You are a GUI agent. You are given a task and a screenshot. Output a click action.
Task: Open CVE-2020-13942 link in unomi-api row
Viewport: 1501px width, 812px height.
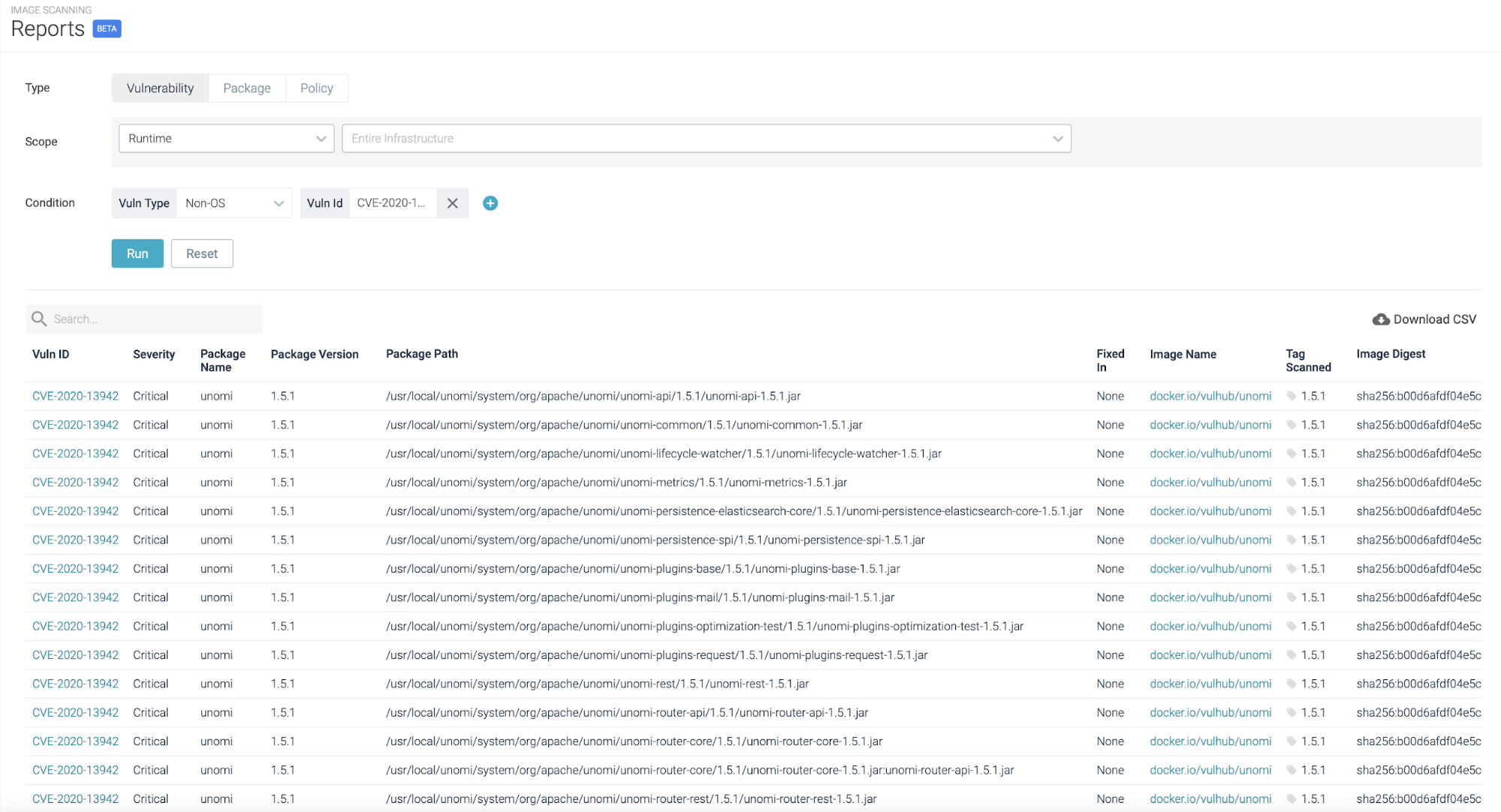click(x=75, y=396)
